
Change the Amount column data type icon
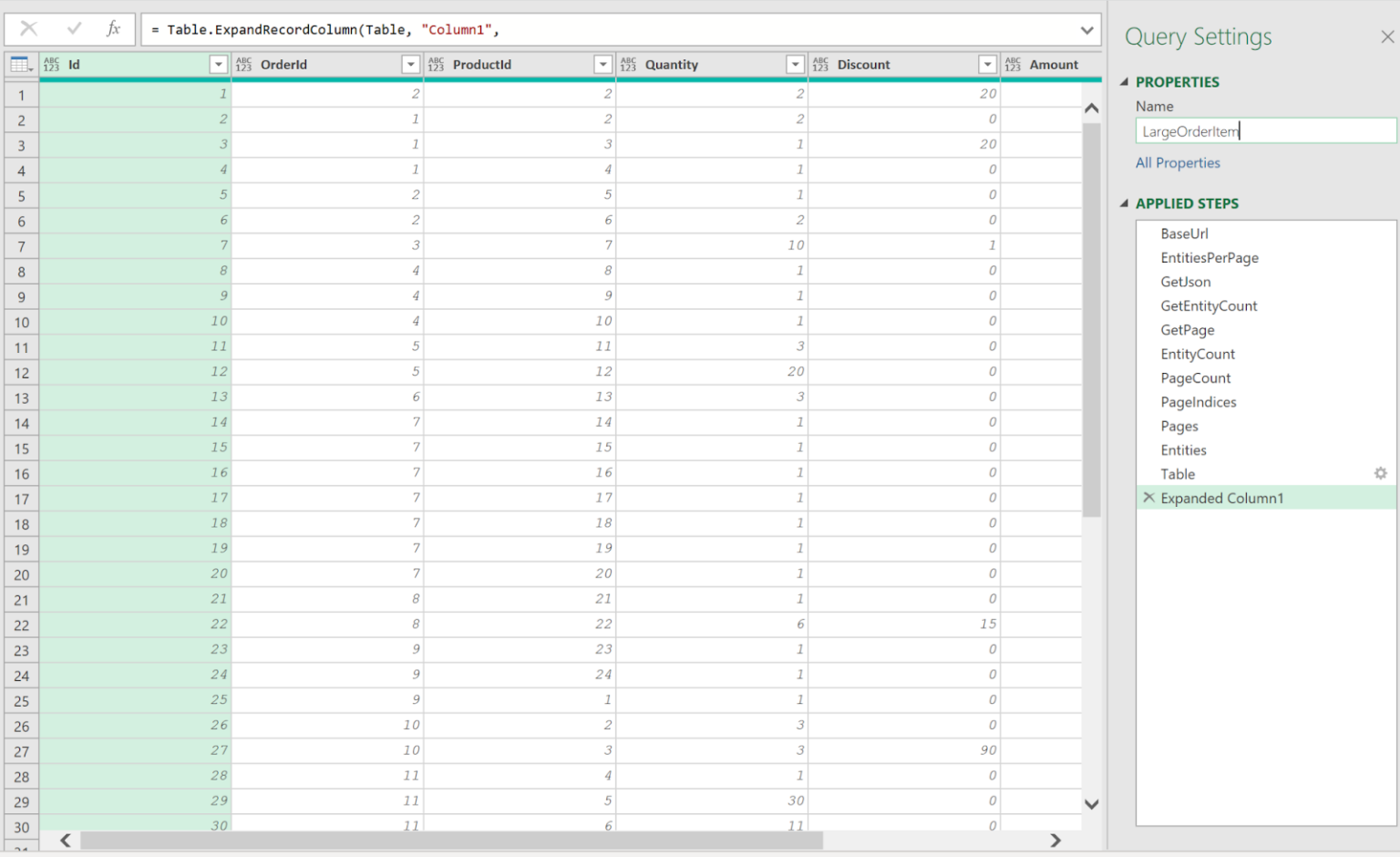[x=1014, y=65]
